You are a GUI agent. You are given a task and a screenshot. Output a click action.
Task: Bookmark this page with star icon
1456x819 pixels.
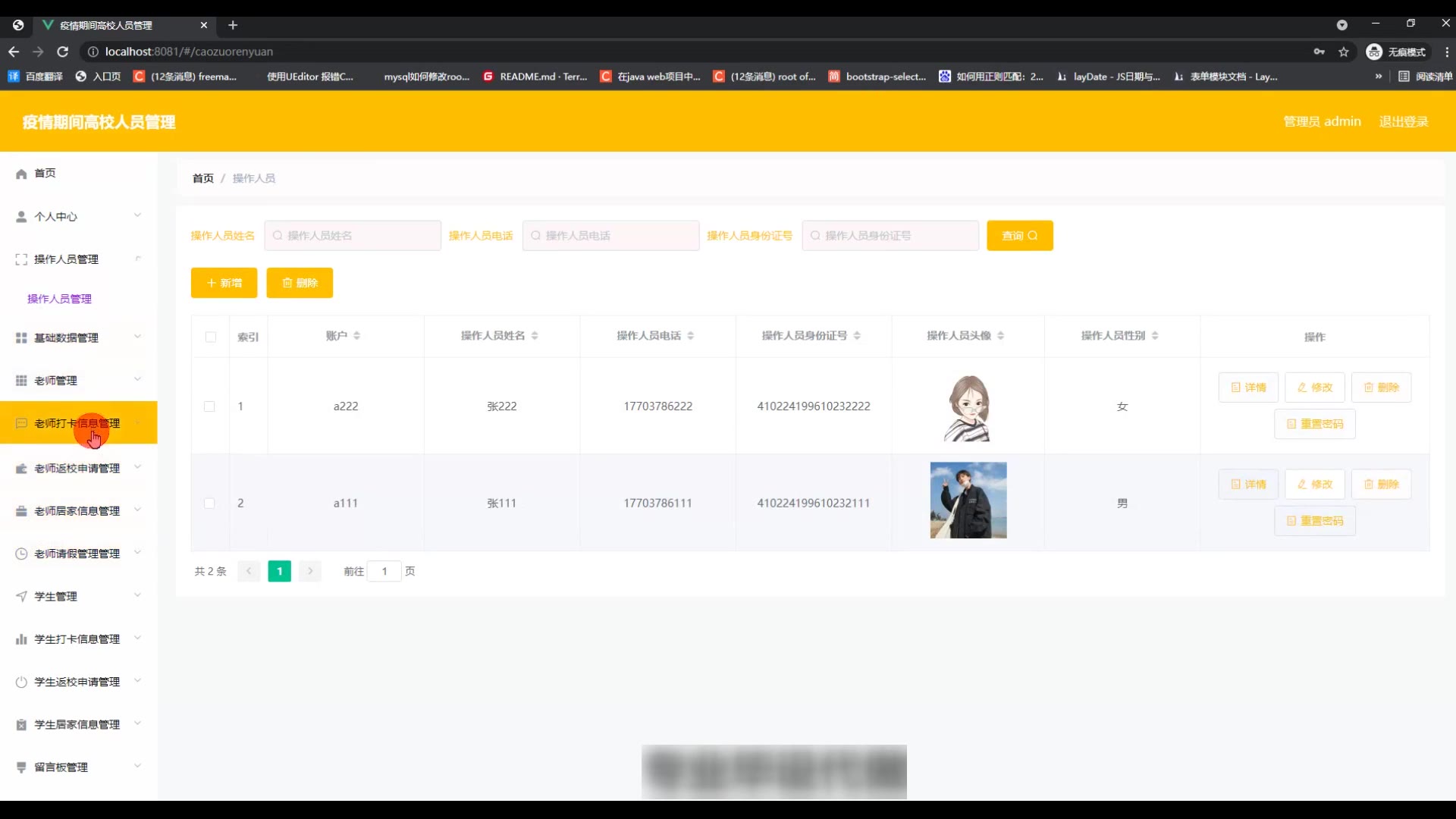[1344, 52]
